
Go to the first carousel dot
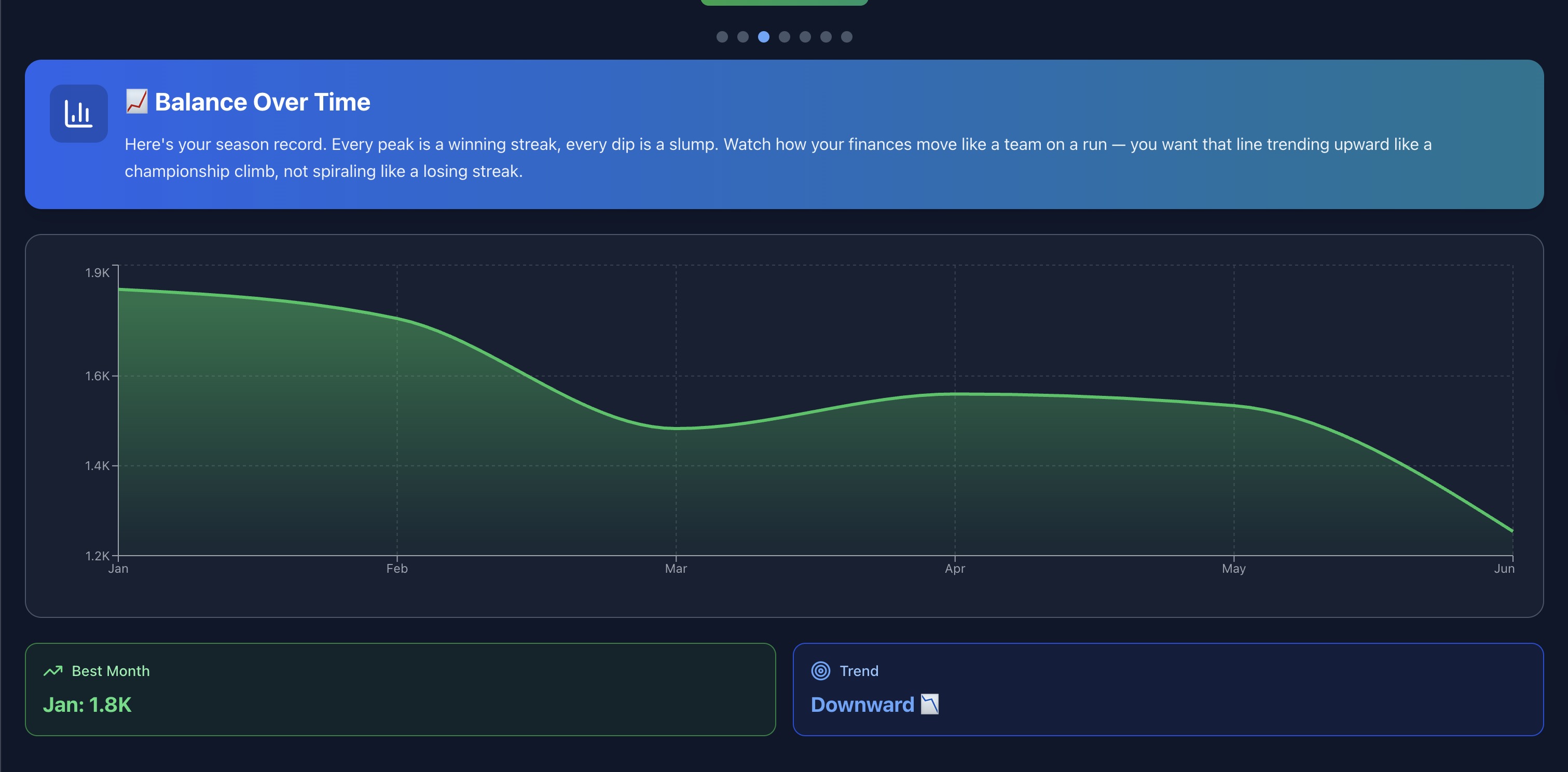pos(722,37)
